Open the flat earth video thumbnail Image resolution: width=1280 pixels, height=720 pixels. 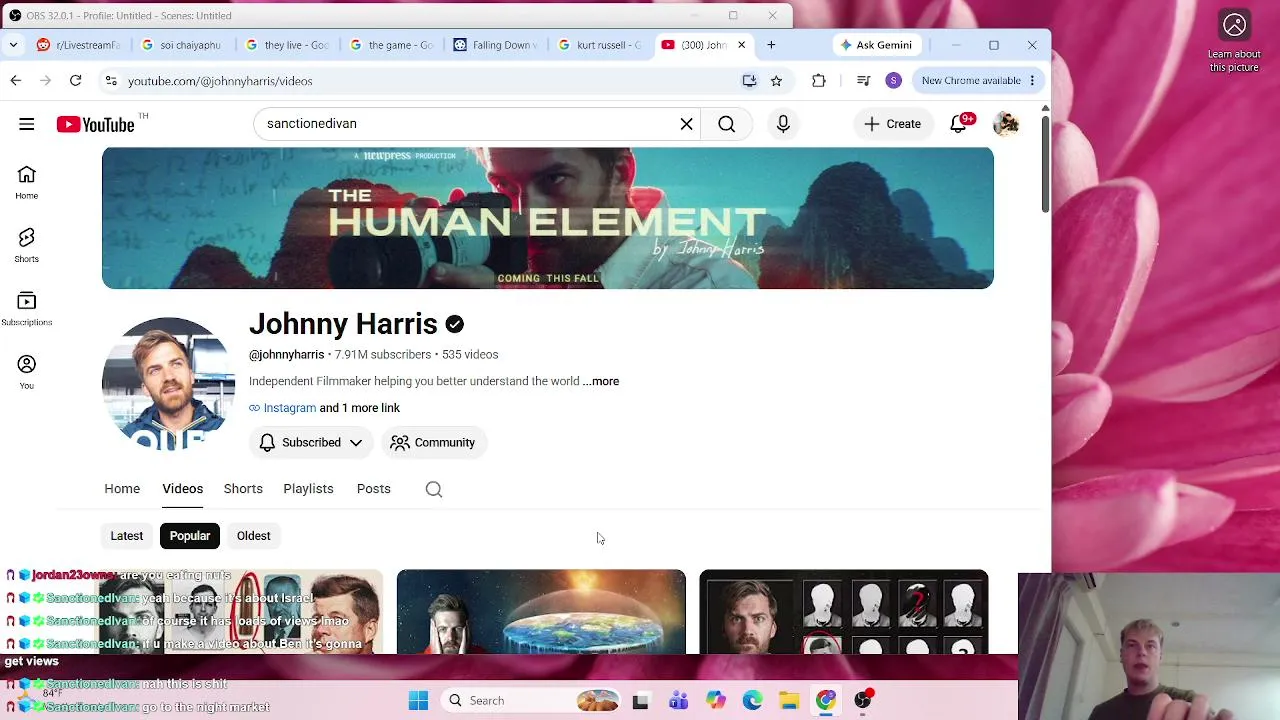pyautogui.click(x=541, y=612)
